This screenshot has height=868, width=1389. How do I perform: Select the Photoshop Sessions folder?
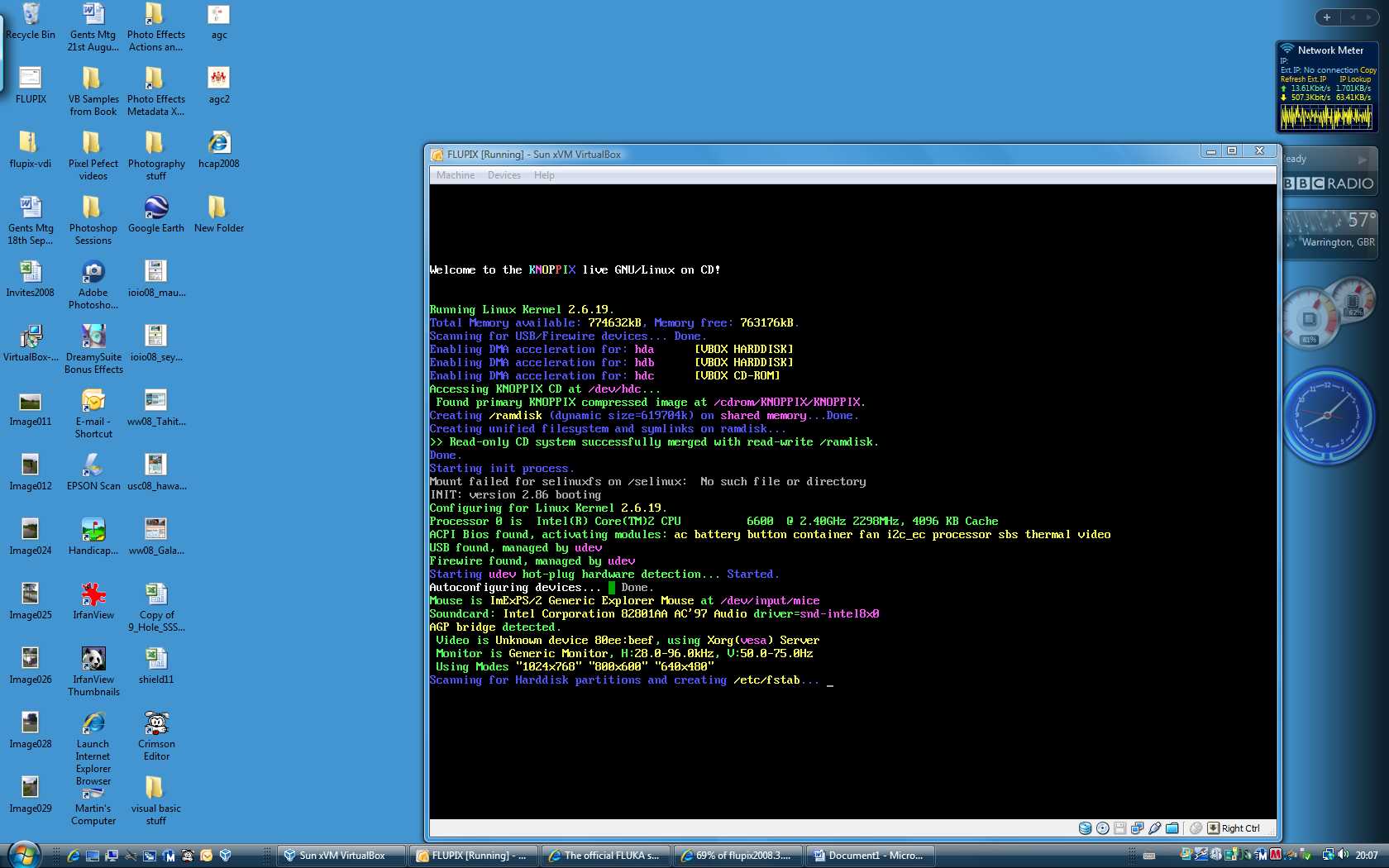point(93,221)
